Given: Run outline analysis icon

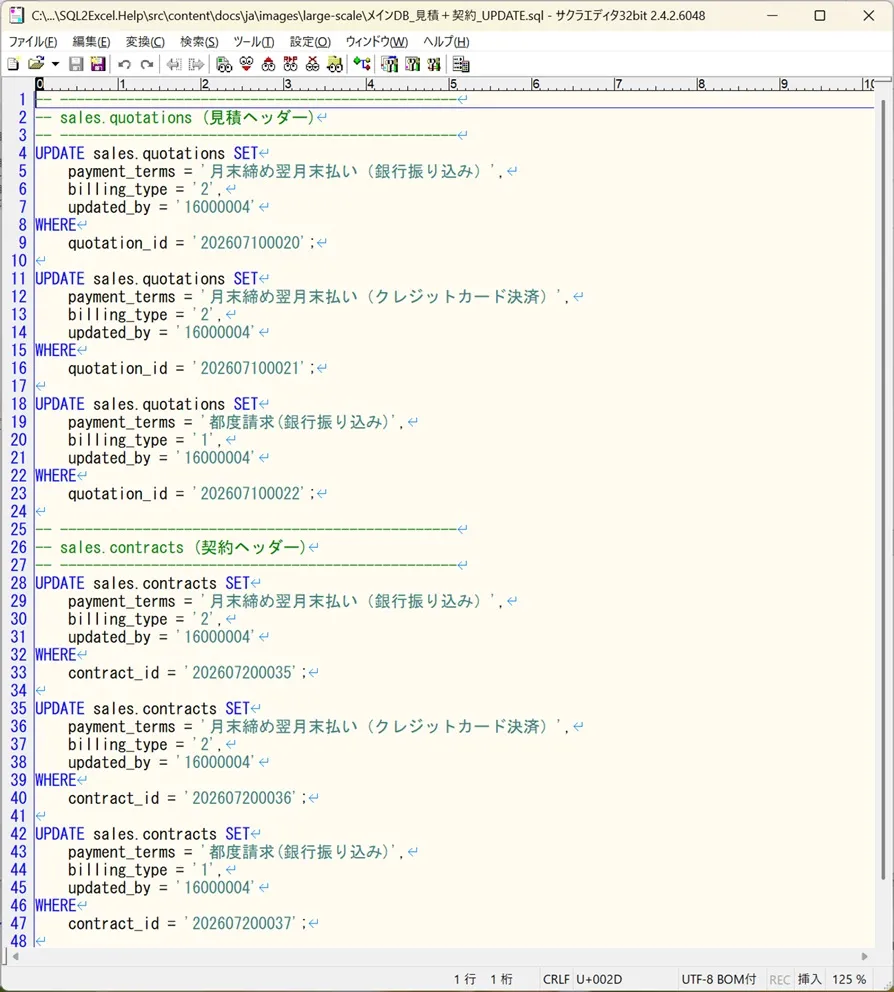Looking at the screenshot, I should click(362, 64).
